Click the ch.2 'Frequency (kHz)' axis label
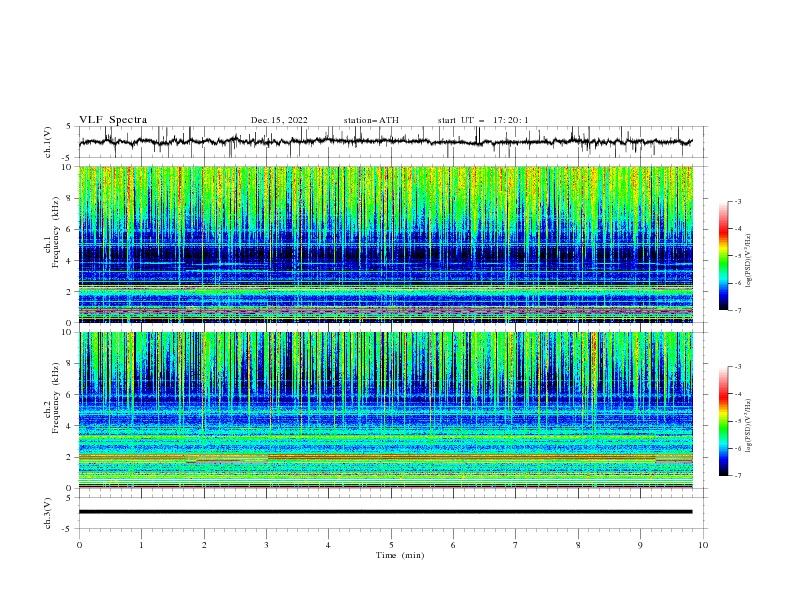 [x=55, y=397]
